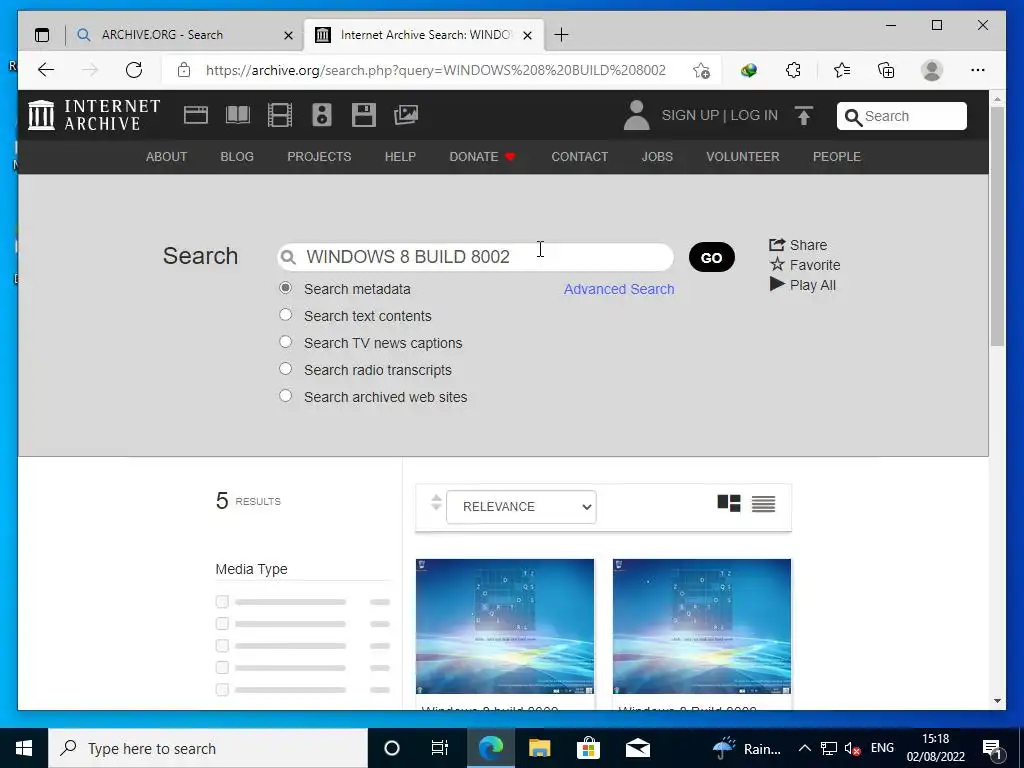This screenshot has width=1024, height=768.
Task: Open a new browser tab
Action: [561, 35]
